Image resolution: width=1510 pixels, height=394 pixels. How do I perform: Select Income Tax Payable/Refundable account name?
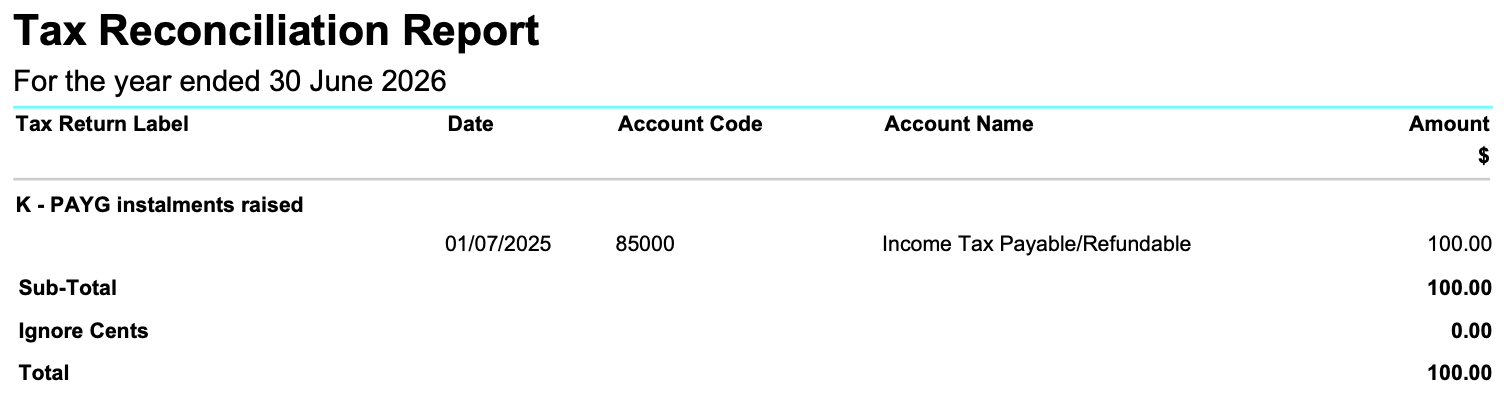pos(1036,244)
